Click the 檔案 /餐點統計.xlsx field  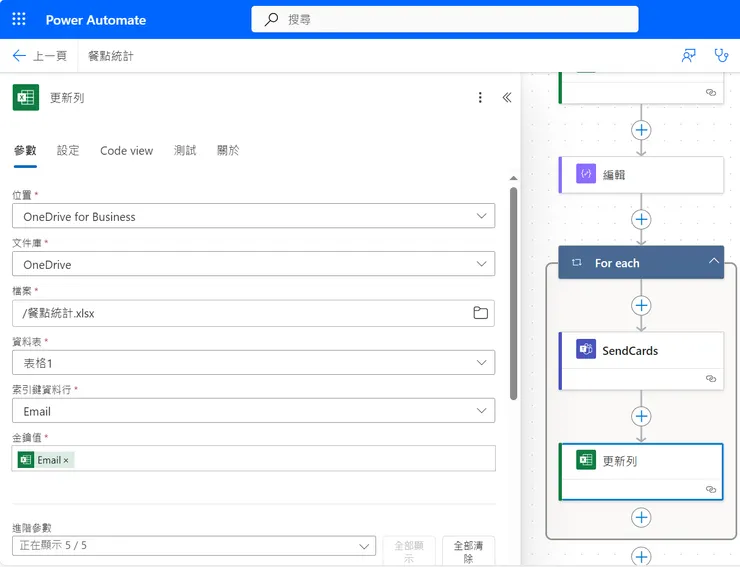click(x=253, y=313)
